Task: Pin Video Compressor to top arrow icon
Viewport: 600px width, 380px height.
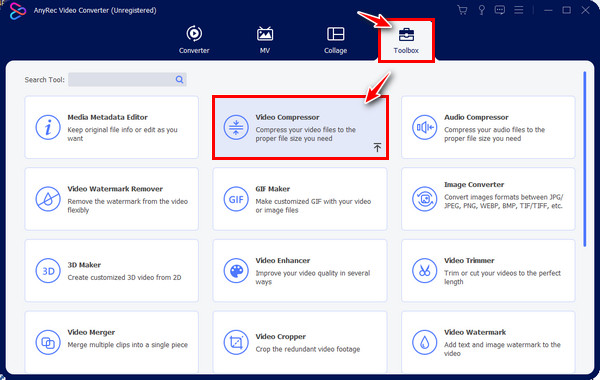Action: click(377, 147)
